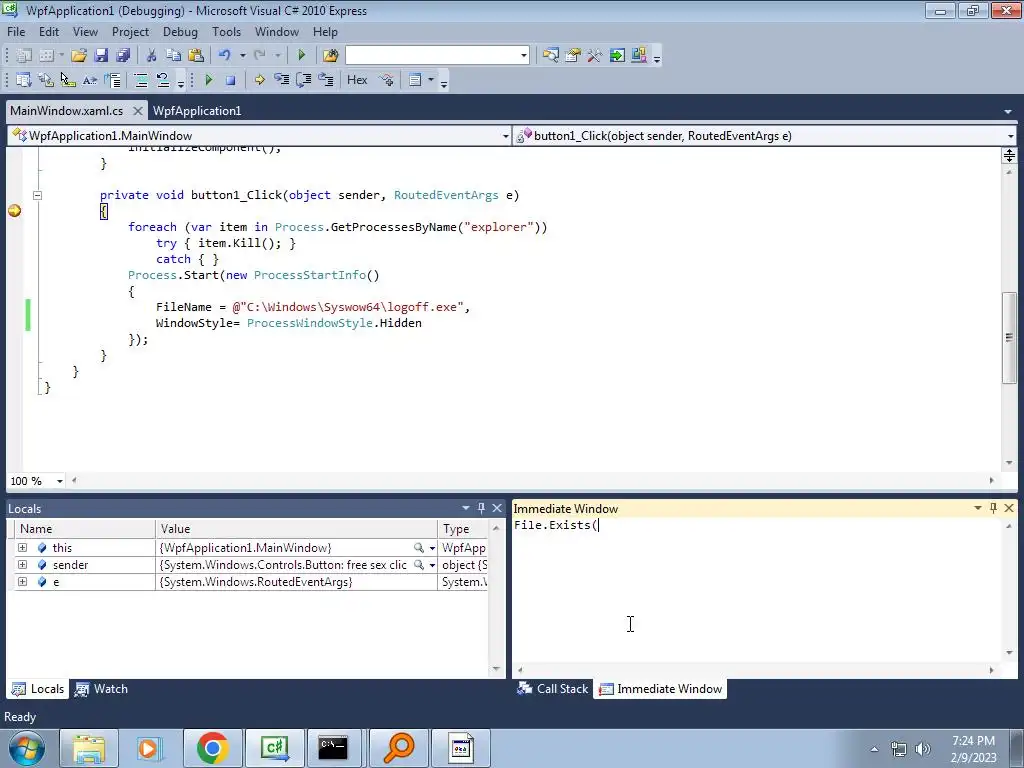
Task: Open the Windows Start button
Action: pos(27,748)
